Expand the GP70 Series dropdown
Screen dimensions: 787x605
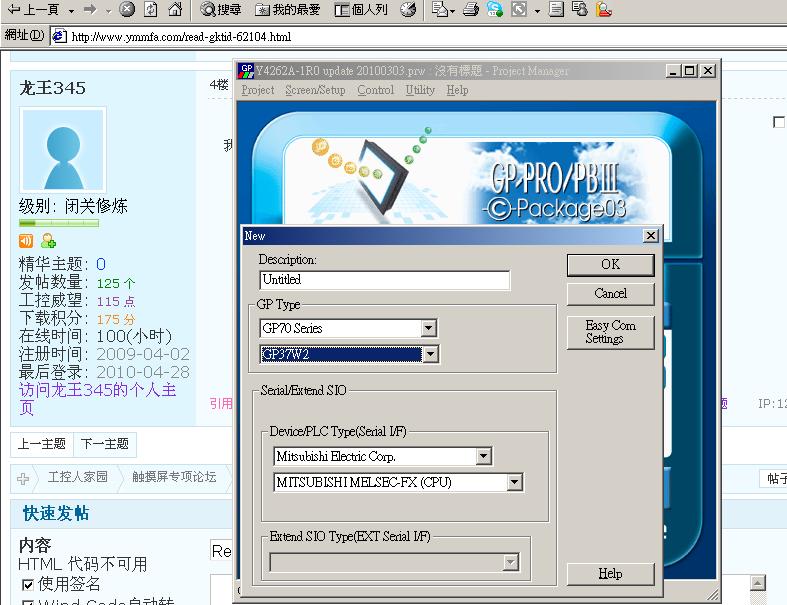pos(428,328)
